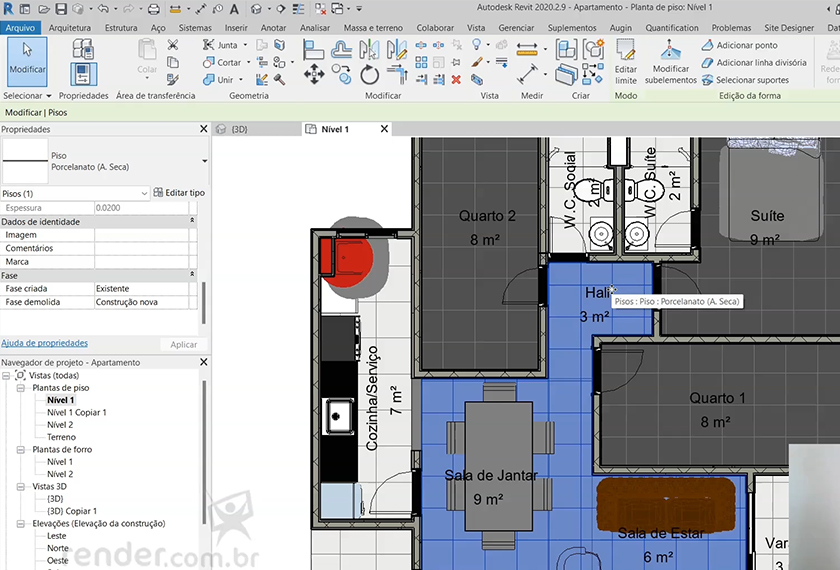Click the red Delete X icon
This screenshot has width=840, height=570.
457,79
